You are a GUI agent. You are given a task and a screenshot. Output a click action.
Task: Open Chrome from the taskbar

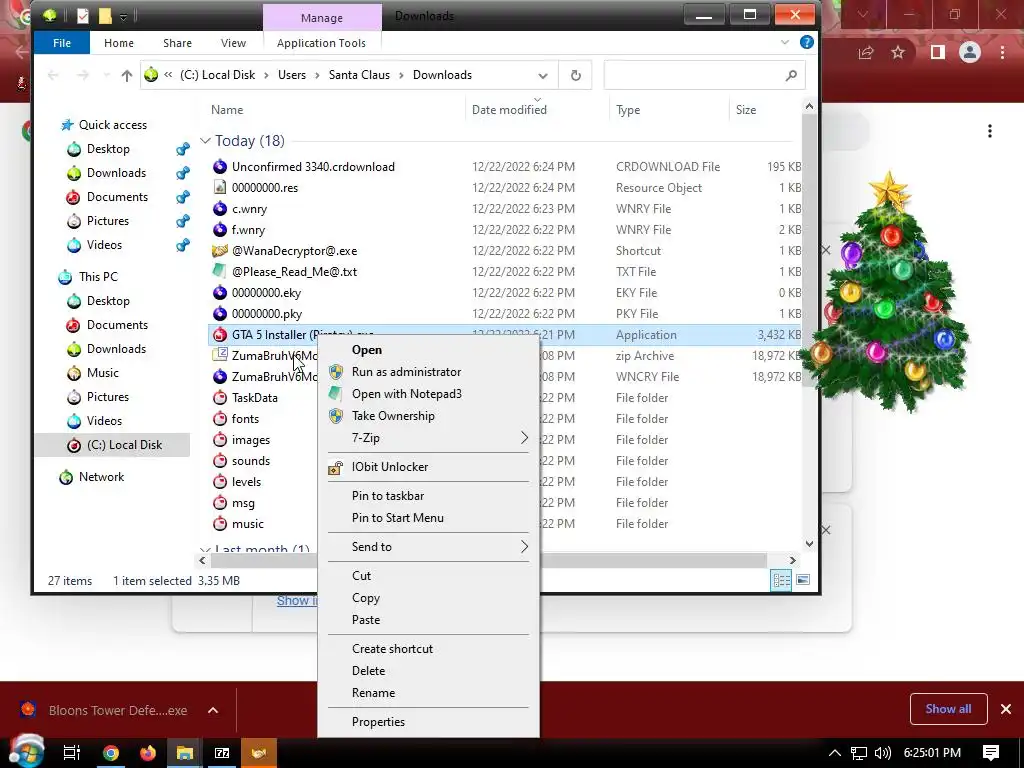click(x=111, y=753)
